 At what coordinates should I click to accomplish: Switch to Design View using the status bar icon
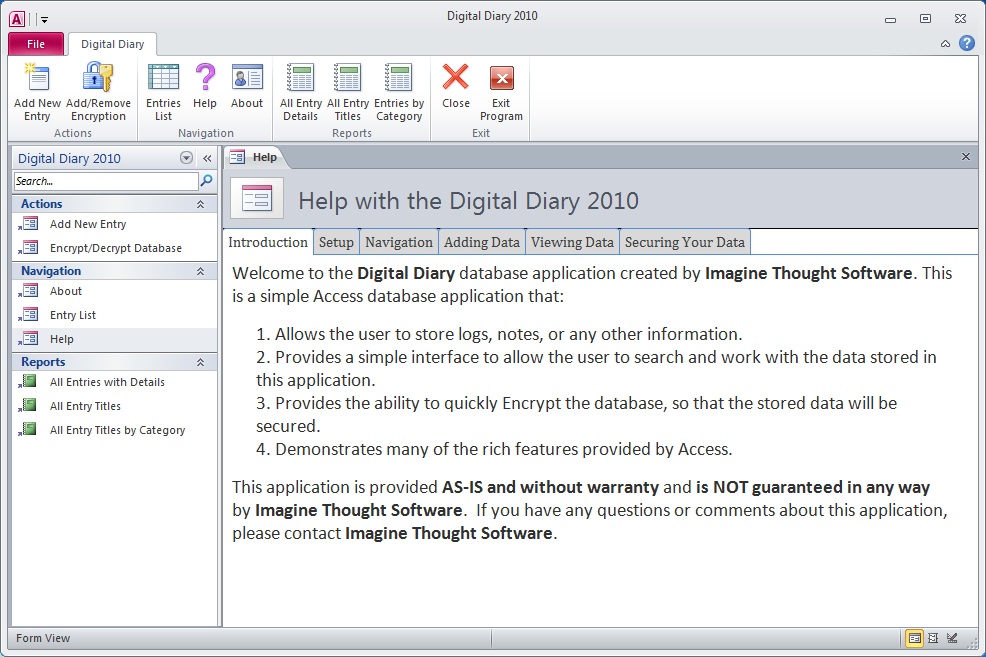[952, 638]
